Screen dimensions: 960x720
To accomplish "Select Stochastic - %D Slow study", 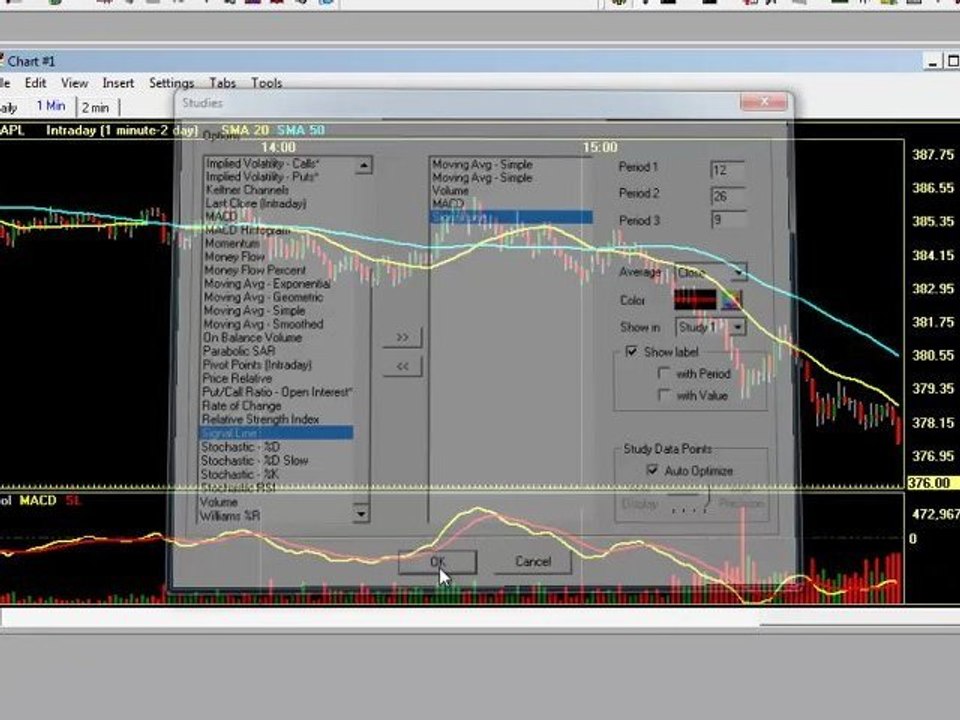I will click(255, 460).
